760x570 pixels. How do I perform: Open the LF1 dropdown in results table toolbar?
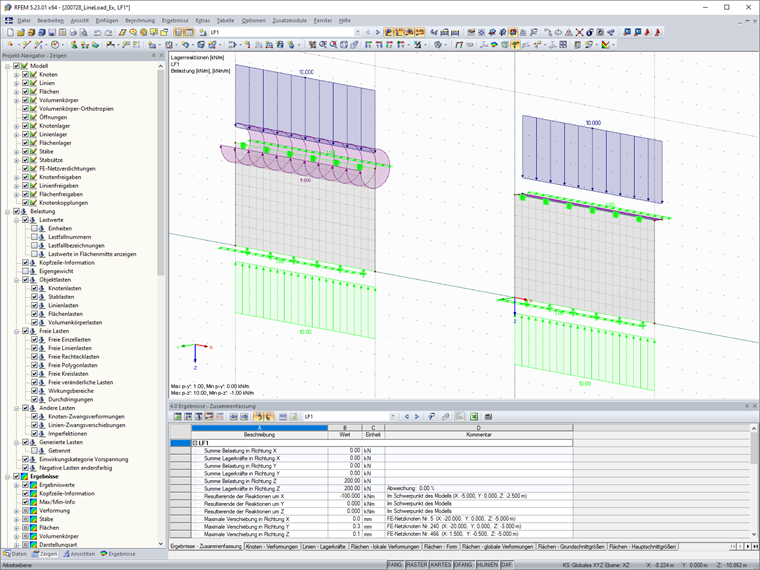393,417
